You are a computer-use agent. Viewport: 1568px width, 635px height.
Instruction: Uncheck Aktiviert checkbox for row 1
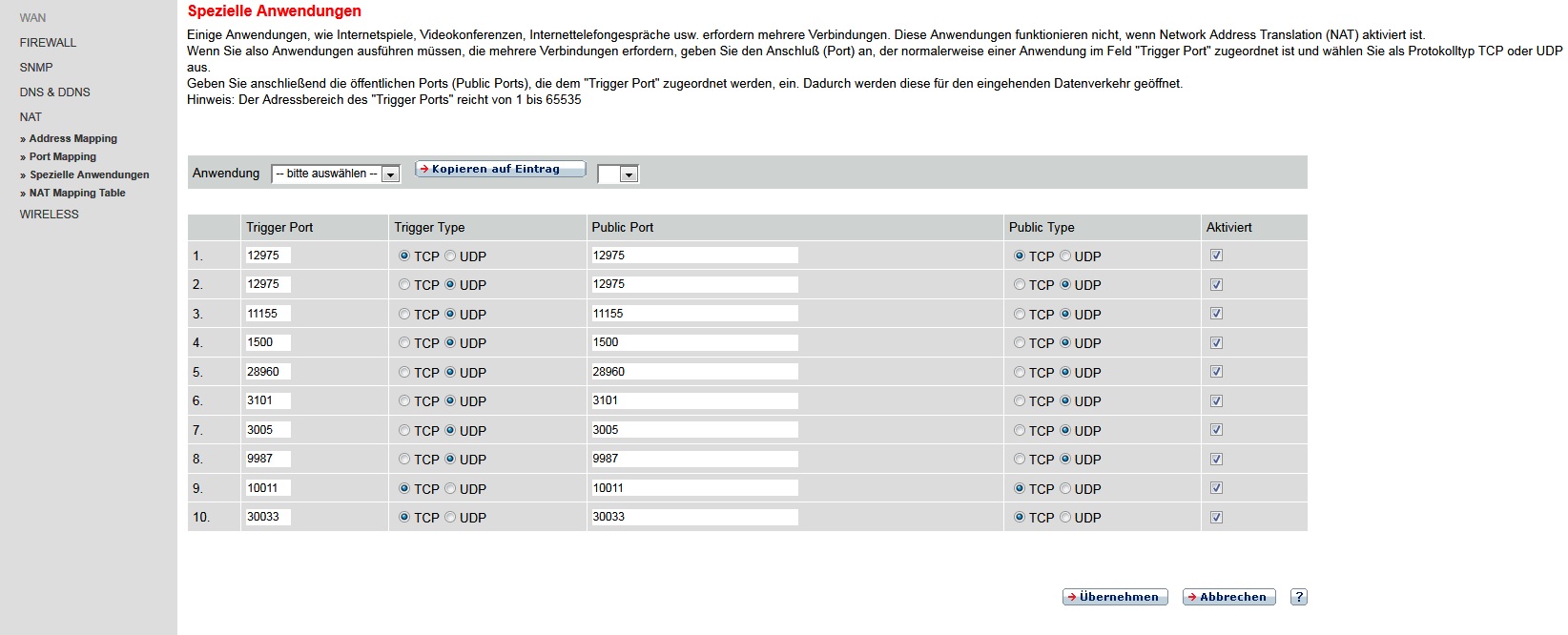(1216, 256)
